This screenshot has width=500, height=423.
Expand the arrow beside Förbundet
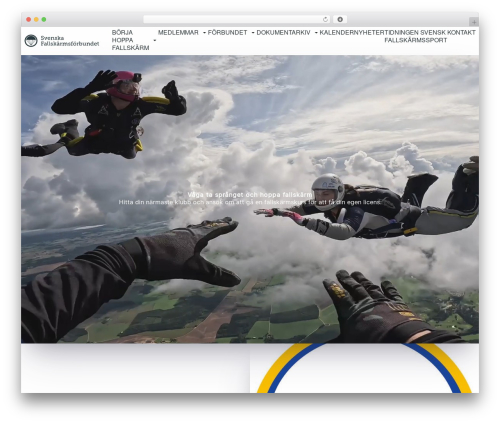[x=253, y=33]
